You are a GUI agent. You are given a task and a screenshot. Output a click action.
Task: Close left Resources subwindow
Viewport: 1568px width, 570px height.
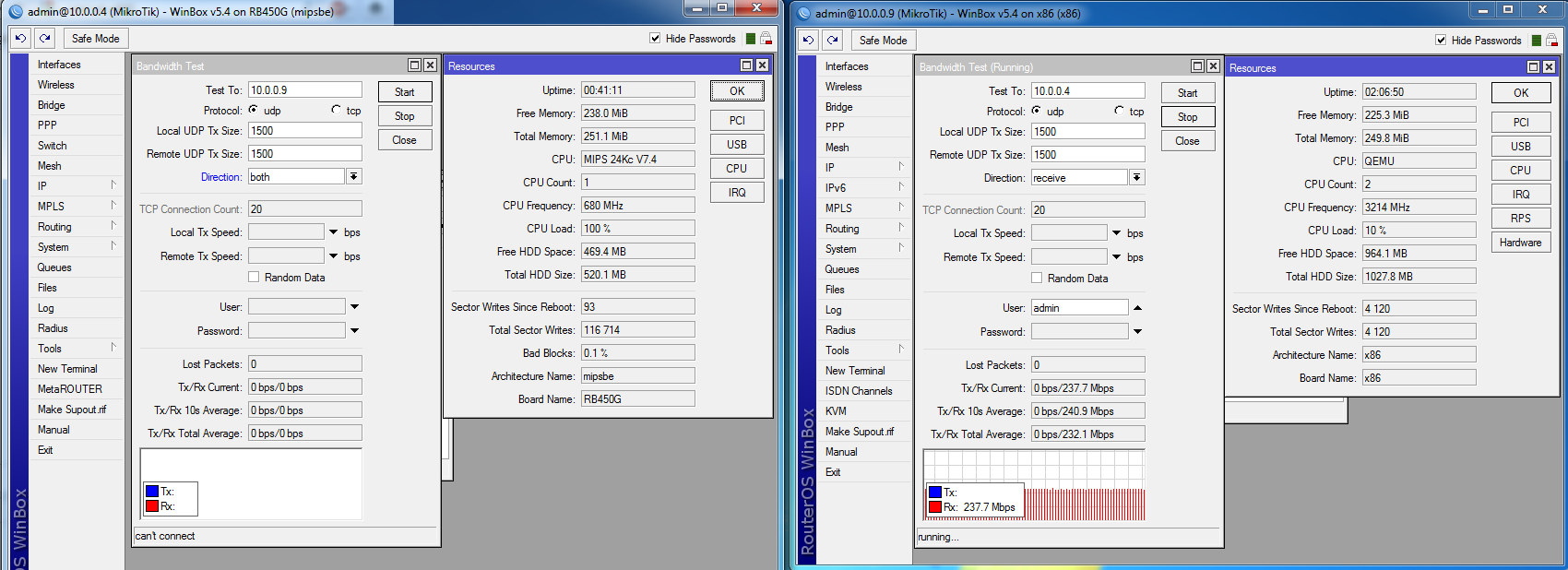point(763,65)
